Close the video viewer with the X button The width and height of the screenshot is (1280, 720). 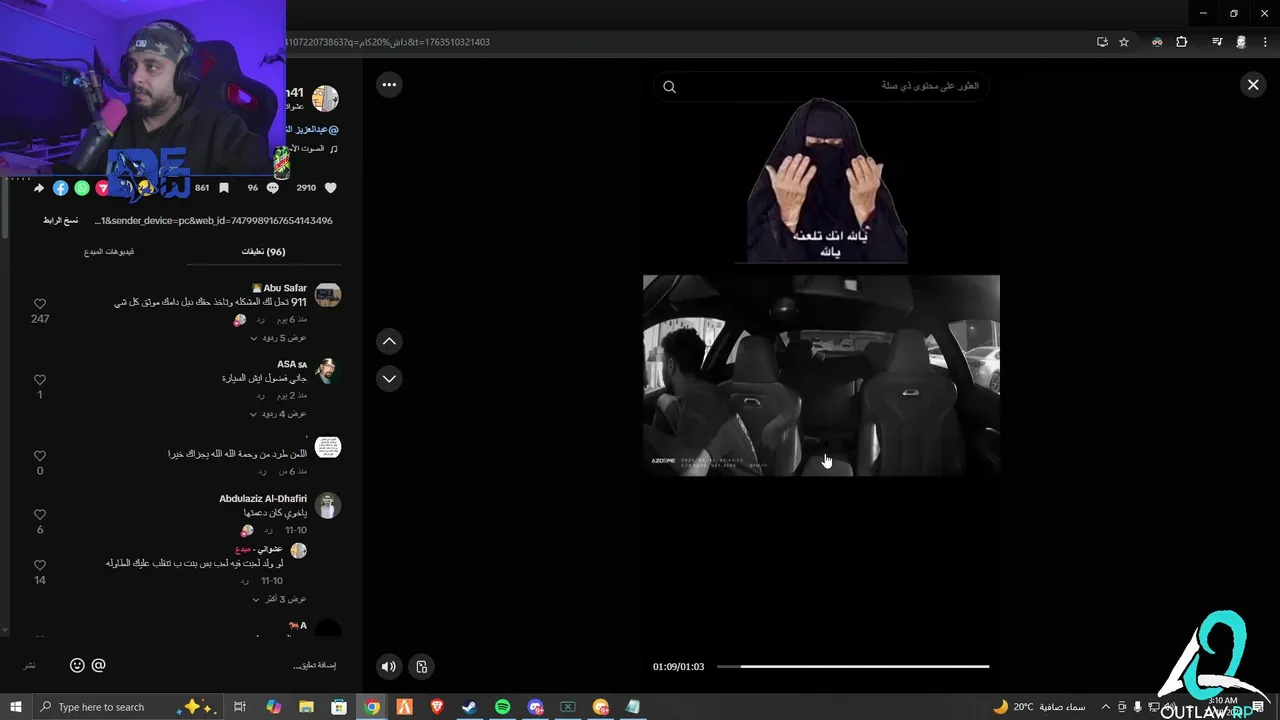[x=1253, y=85]
